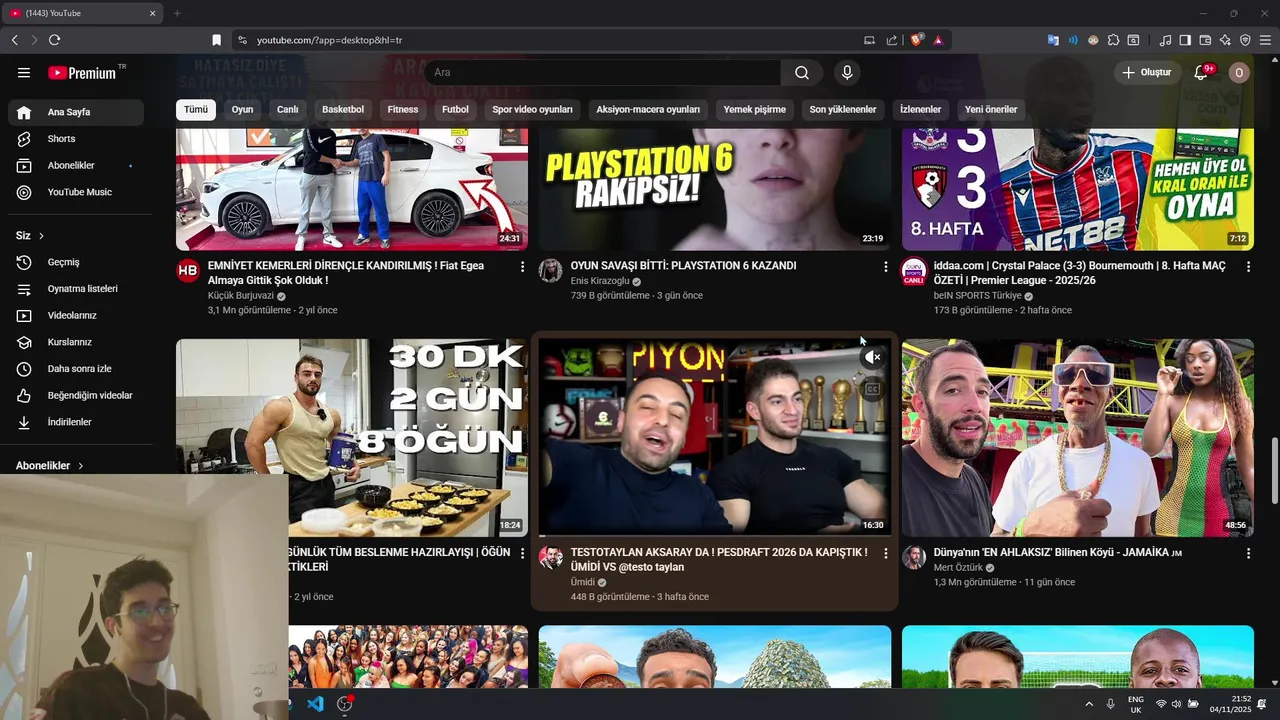Click the search magnifier button

pyautogui.click(x=802, y=73)
